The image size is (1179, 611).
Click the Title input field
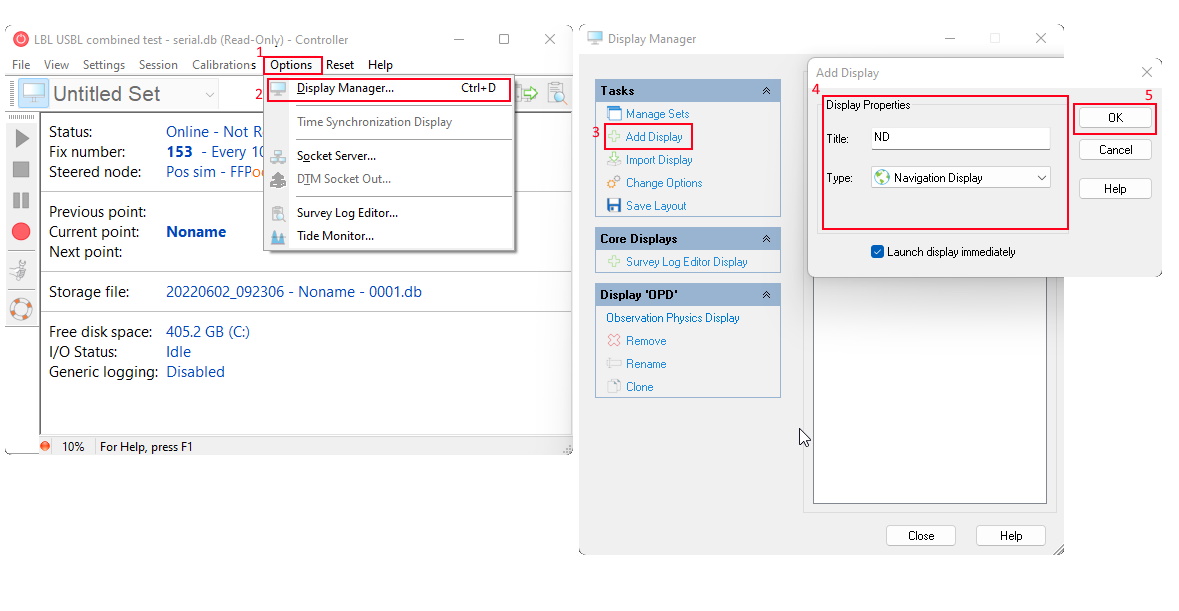pos(961,138)
